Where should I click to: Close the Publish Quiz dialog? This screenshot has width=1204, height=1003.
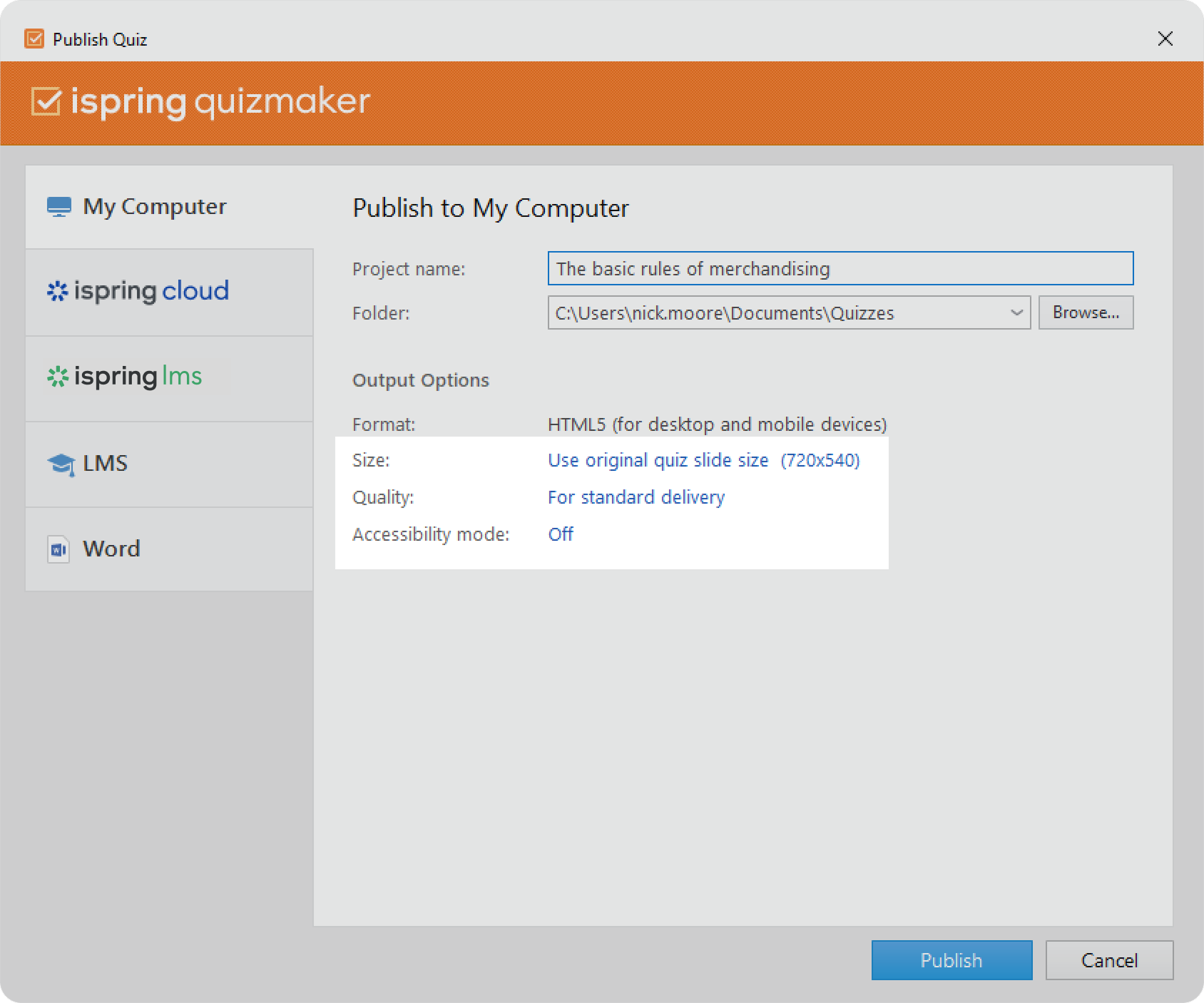click(x=1165, y=39)
